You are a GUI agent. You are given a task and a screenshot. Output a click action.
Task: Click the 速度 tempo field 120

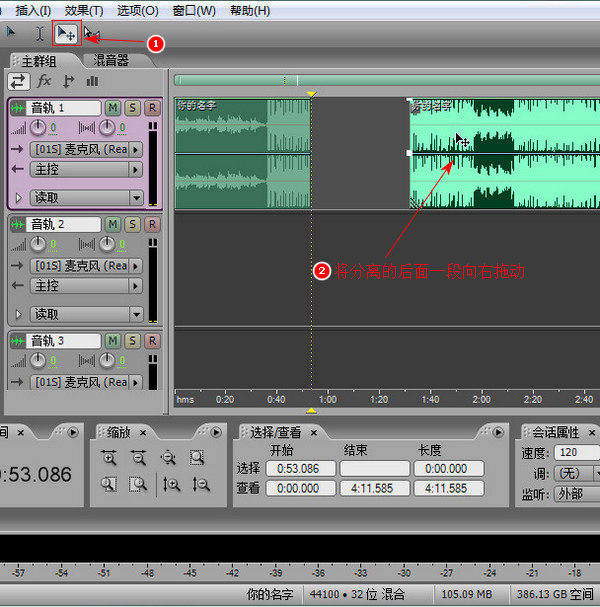pos(578,452)
